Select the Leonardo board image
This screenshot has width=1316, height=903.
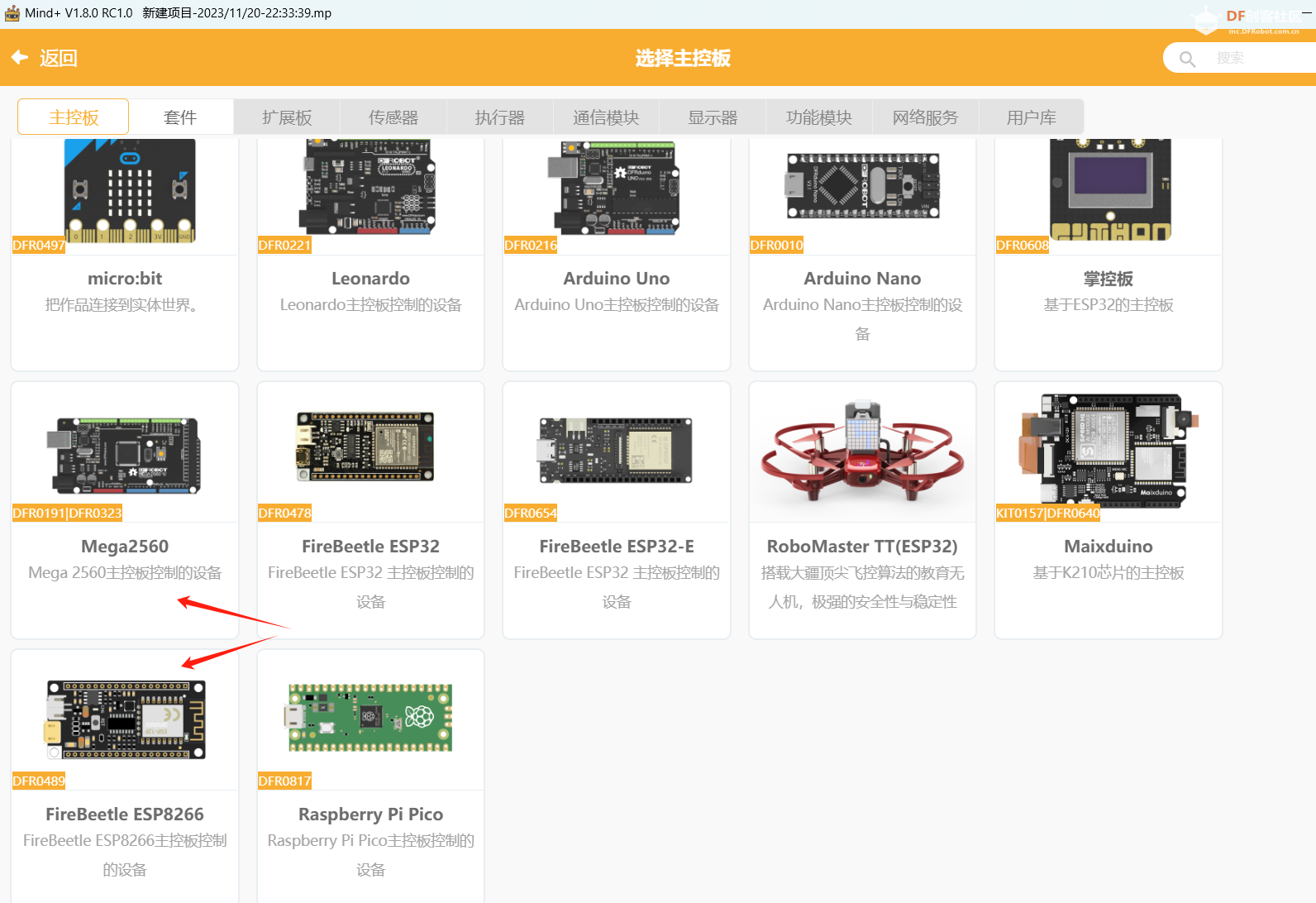pos(366,186)
